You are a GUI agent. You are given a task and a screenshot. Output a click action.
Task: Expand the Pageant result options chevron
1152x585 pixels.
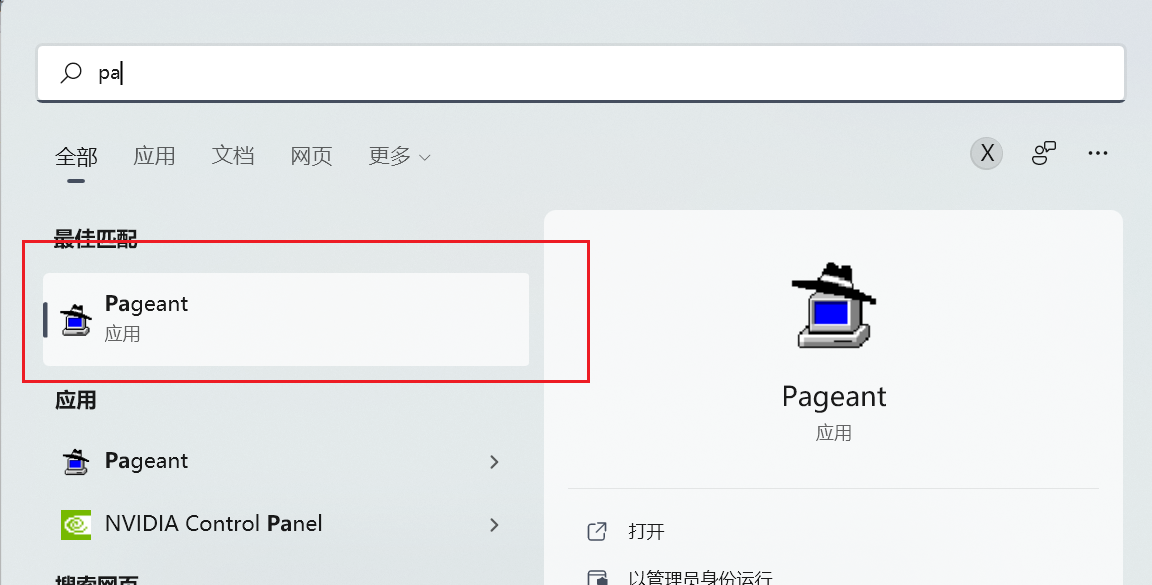(x=493, y=461)
